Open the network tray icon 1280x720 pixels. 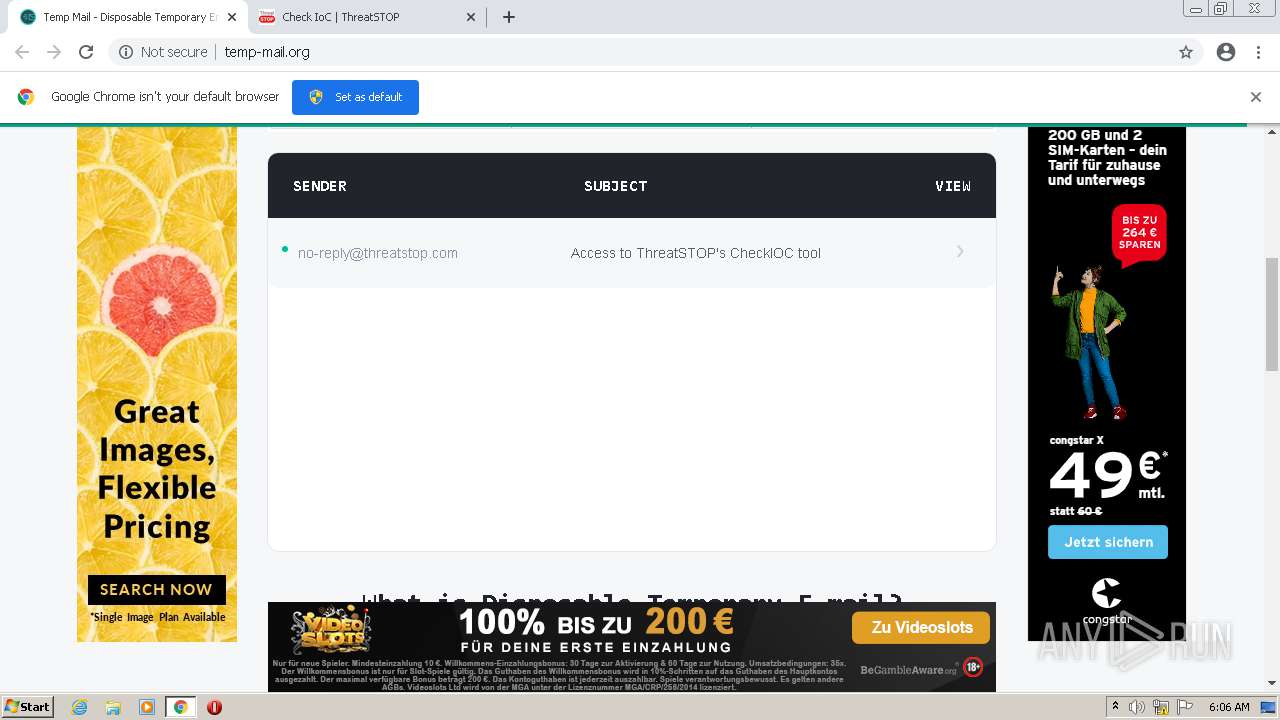(1161, 707)
